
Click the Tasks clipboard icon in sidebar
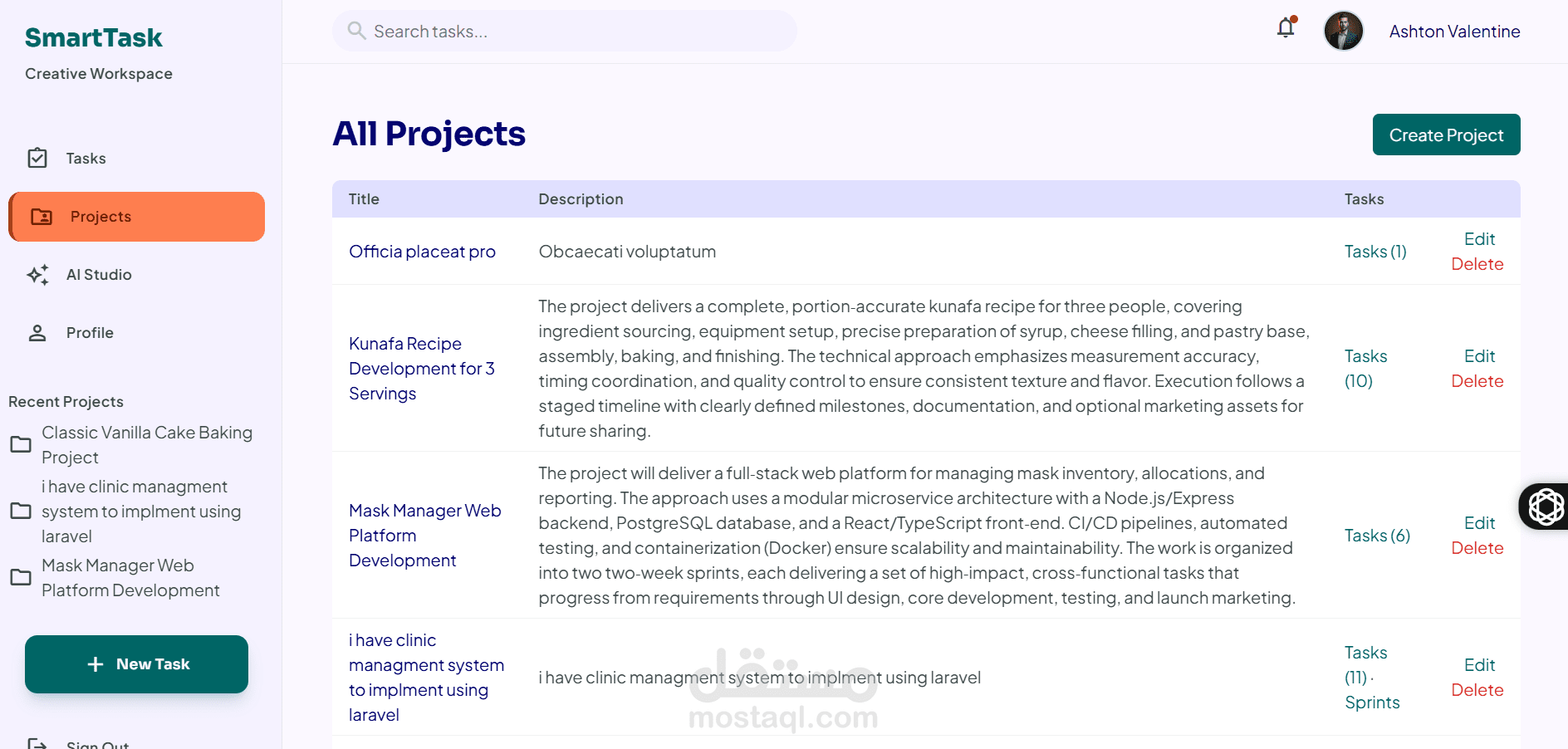coord(37,158)
